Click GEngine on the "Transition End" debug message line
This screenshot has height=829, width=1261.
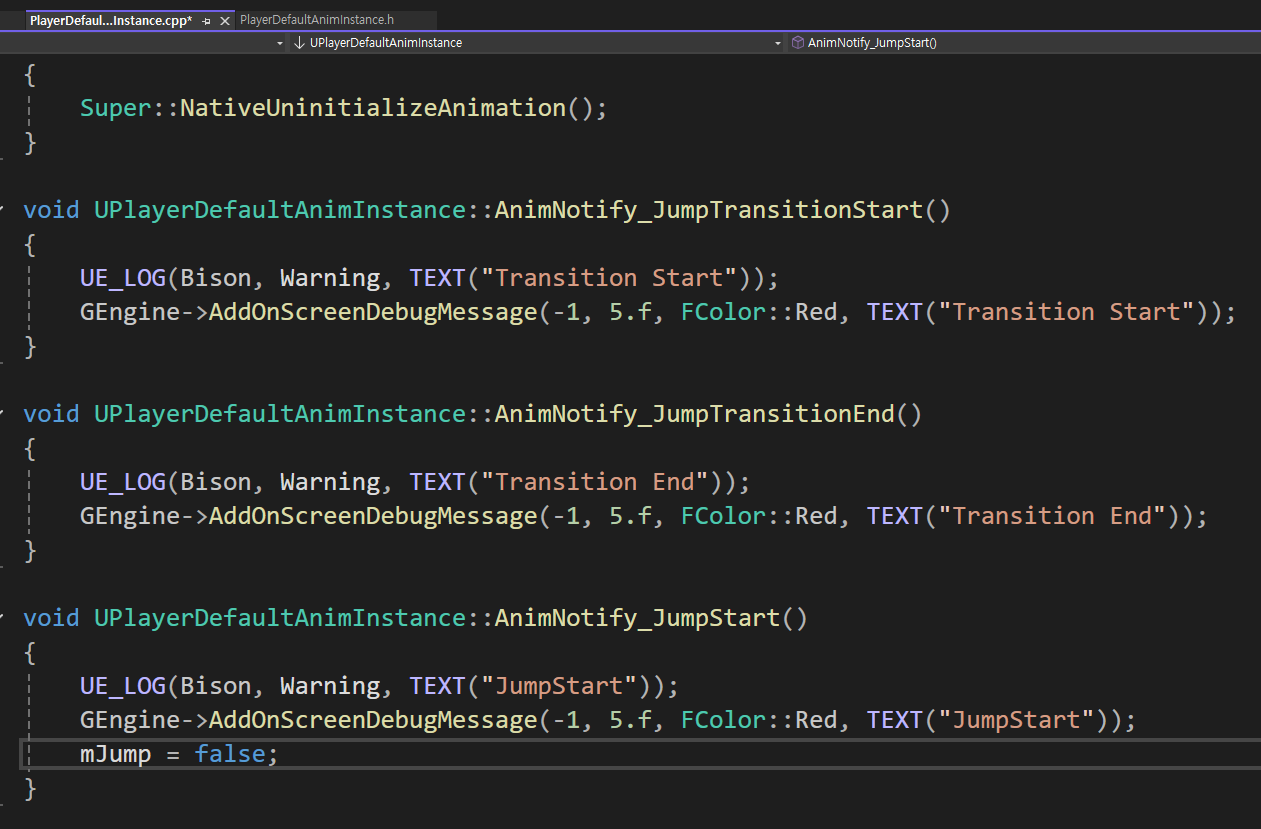coord(130,516)
